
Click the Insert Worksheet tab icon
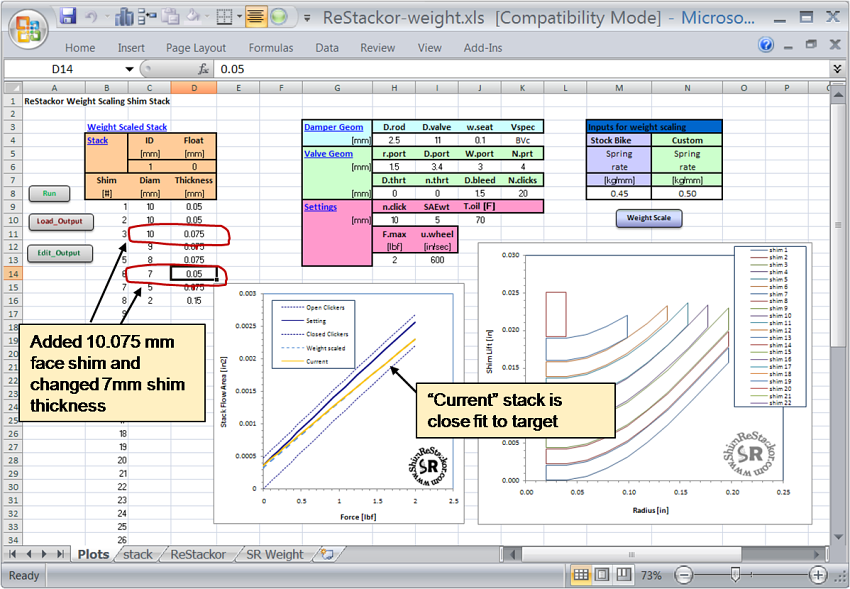pos(327,554)
